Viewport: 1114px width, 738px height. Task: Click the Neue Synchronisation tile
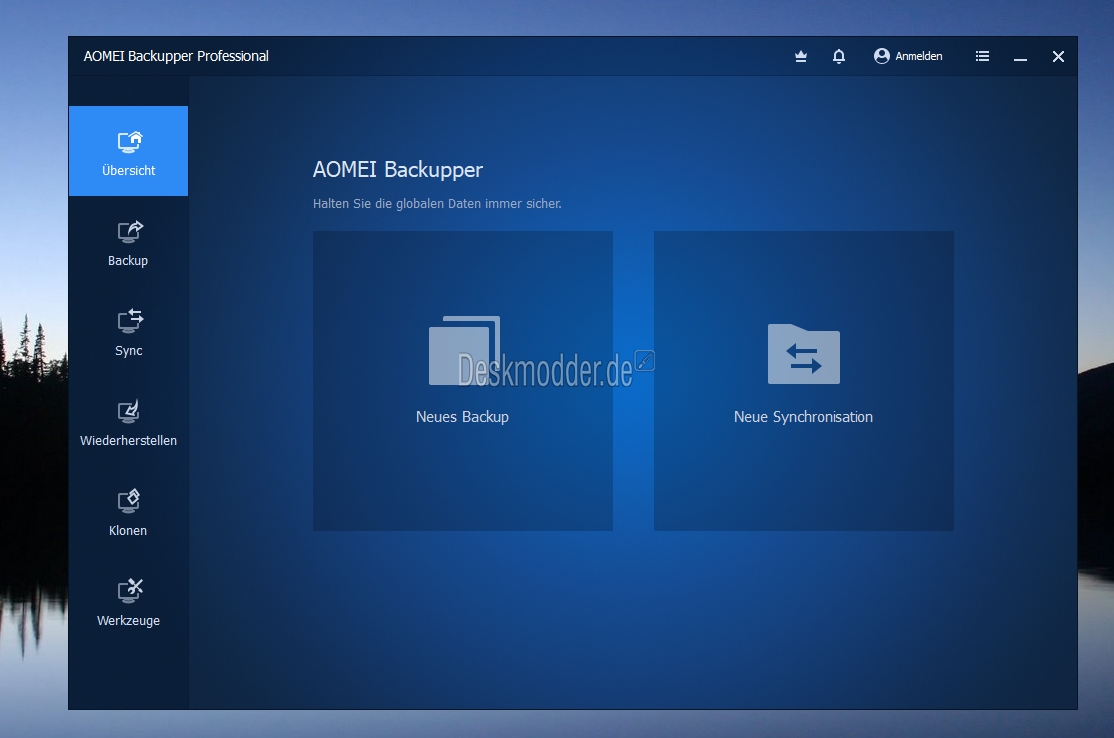pos(804,381)
